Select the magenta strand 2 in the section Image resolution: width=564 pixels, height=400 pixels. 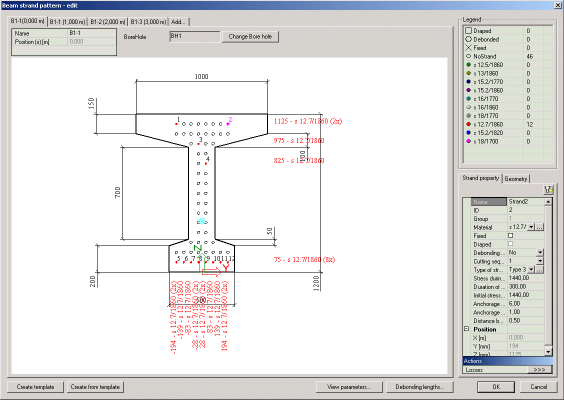pos(228,124)
